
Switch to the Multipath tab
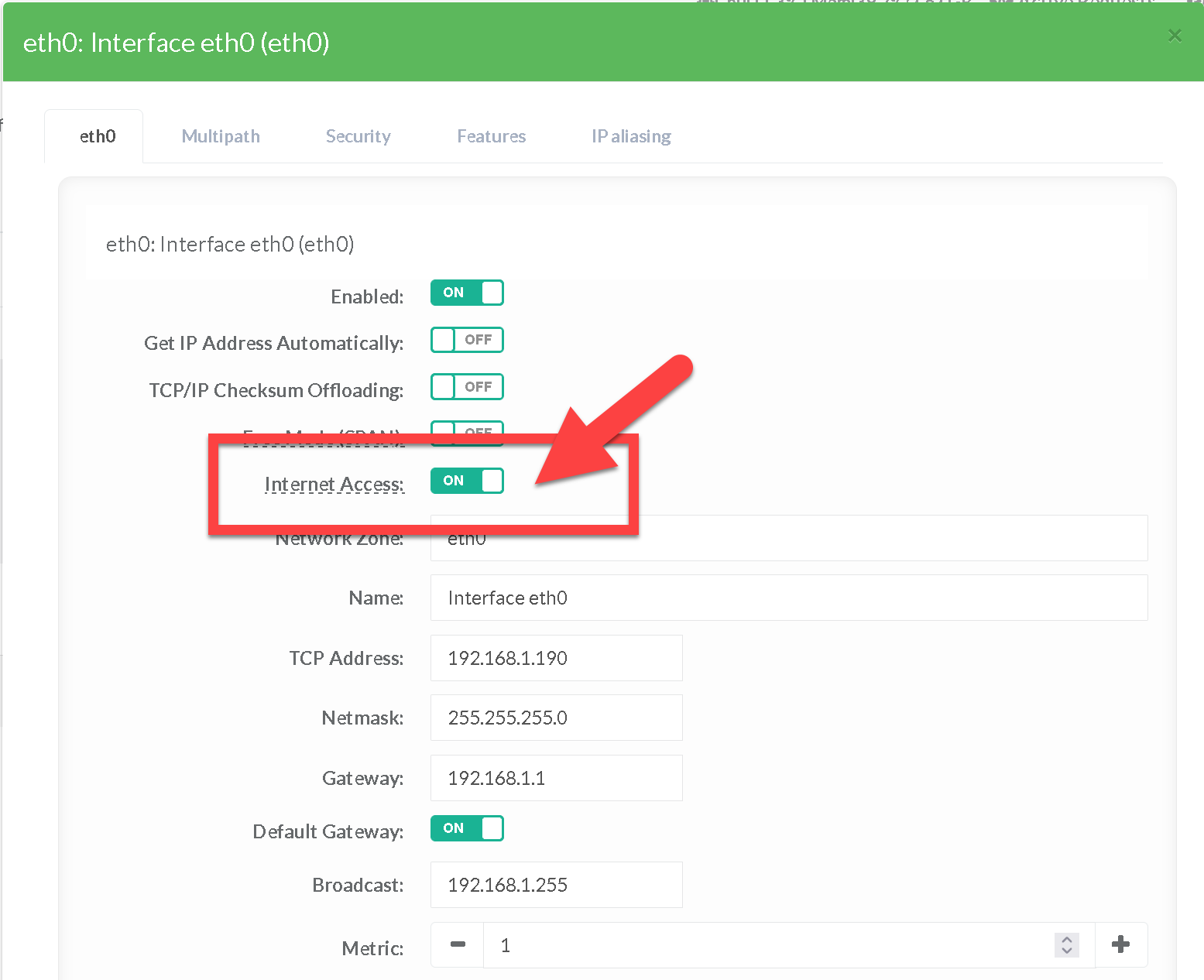(221, 136)
